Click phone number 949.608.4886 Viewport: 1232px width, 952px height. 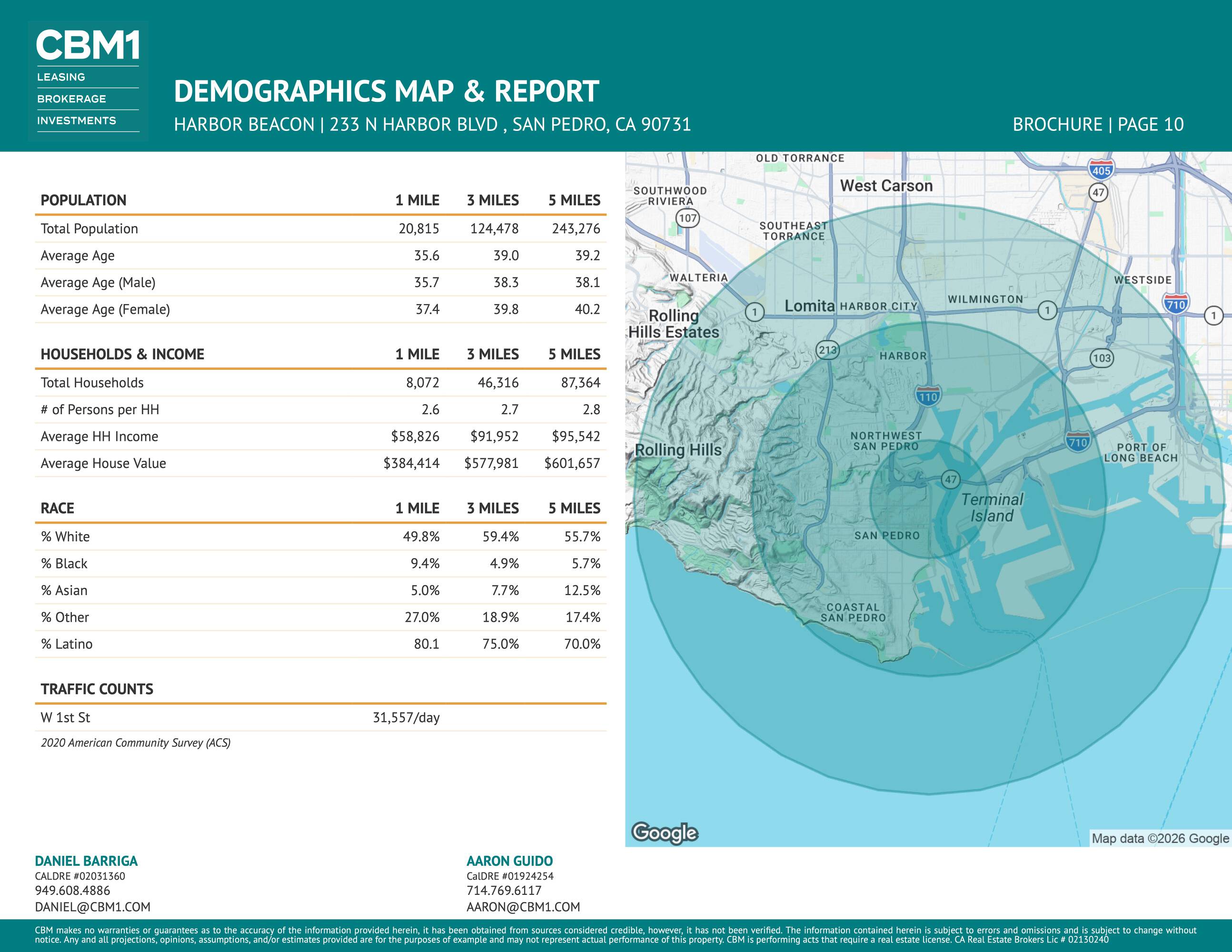[72, 891]
